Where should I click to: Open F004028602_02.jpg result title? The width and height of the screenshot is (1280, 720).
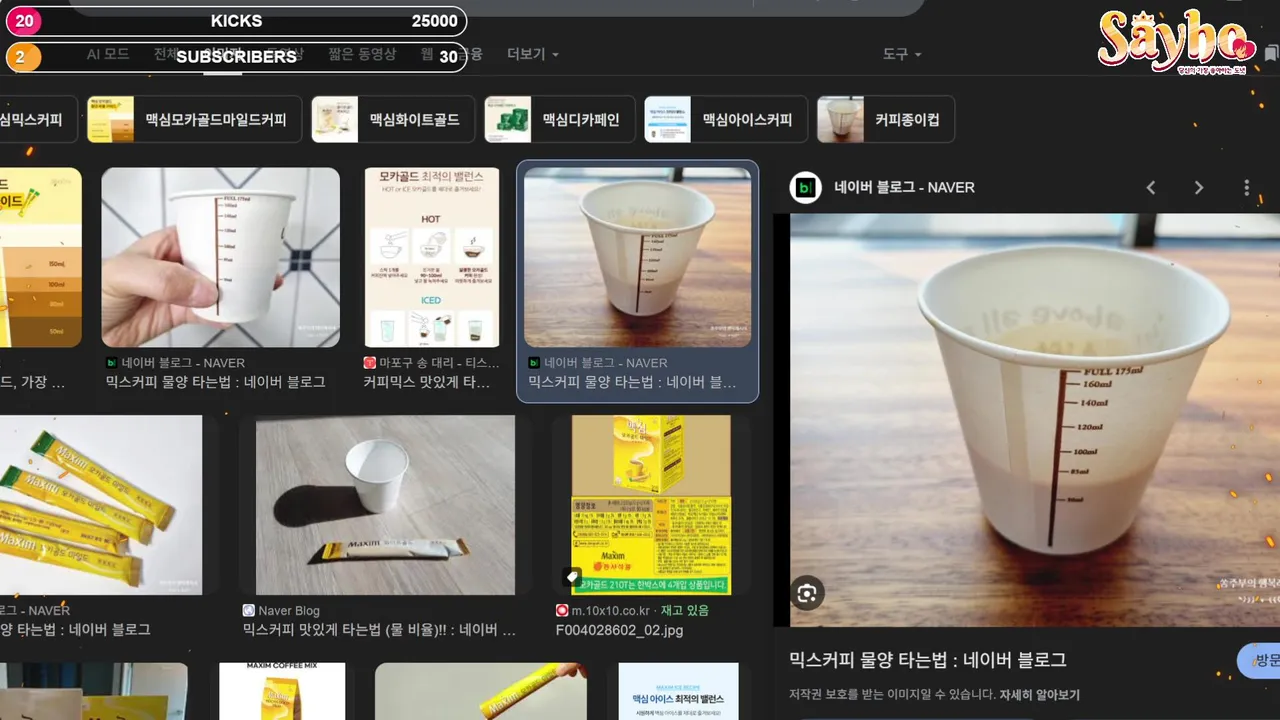tap(620, 630)
